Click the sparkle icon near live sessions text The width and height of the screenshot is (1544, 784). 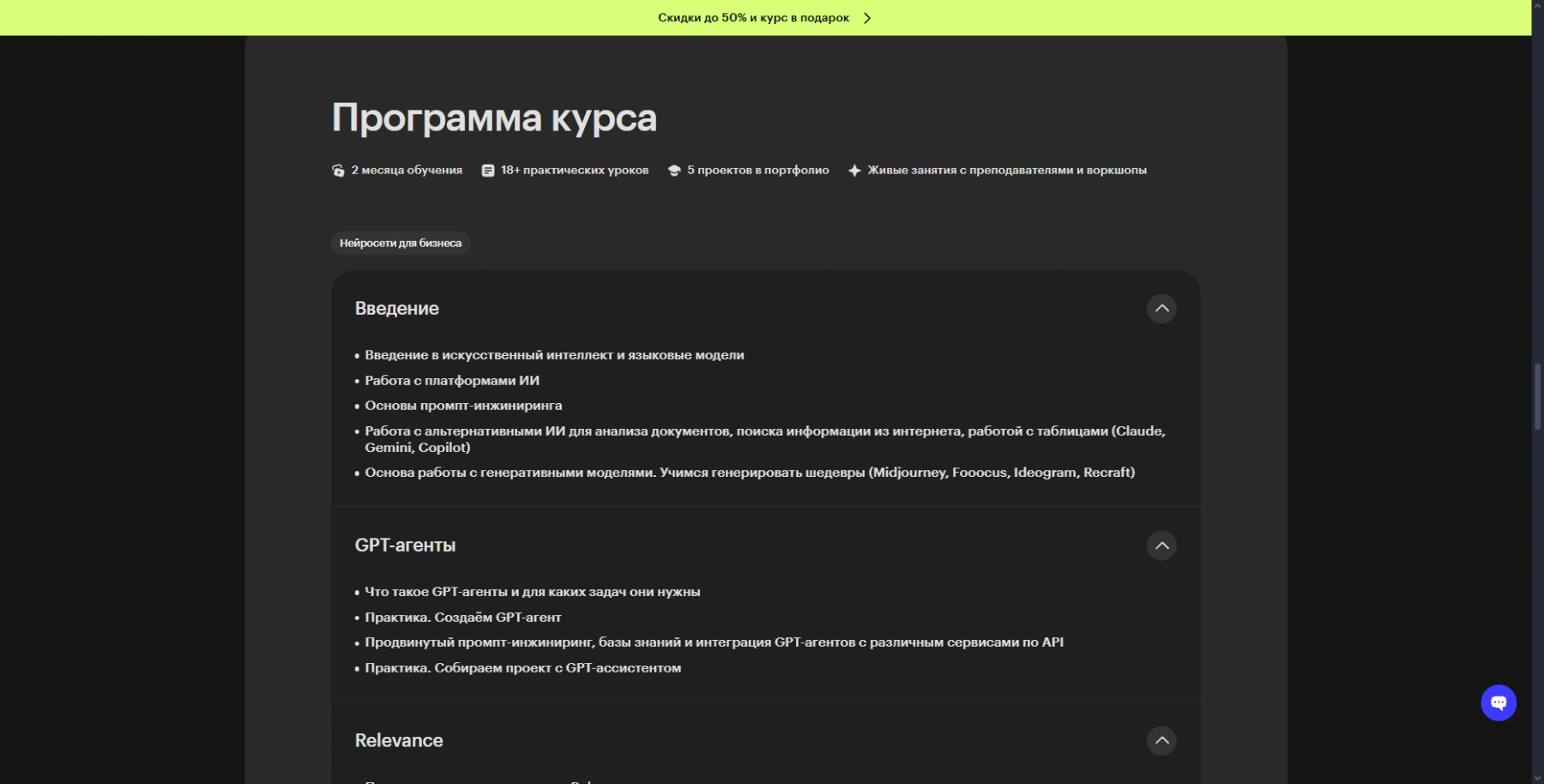853,170
